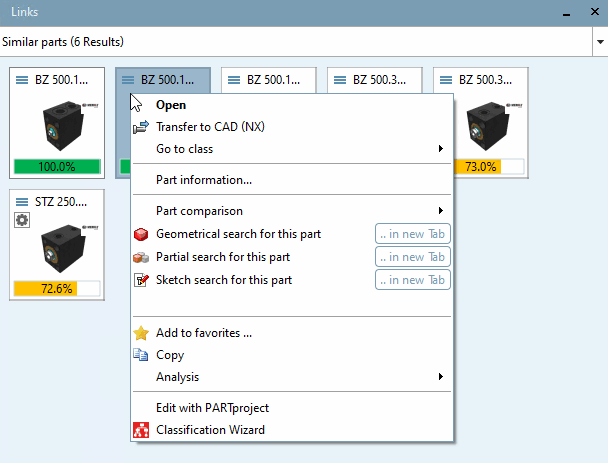Viewport: 608px width, 463px height.
Task: Open the Analysis submenu
Action: point(292,377)
